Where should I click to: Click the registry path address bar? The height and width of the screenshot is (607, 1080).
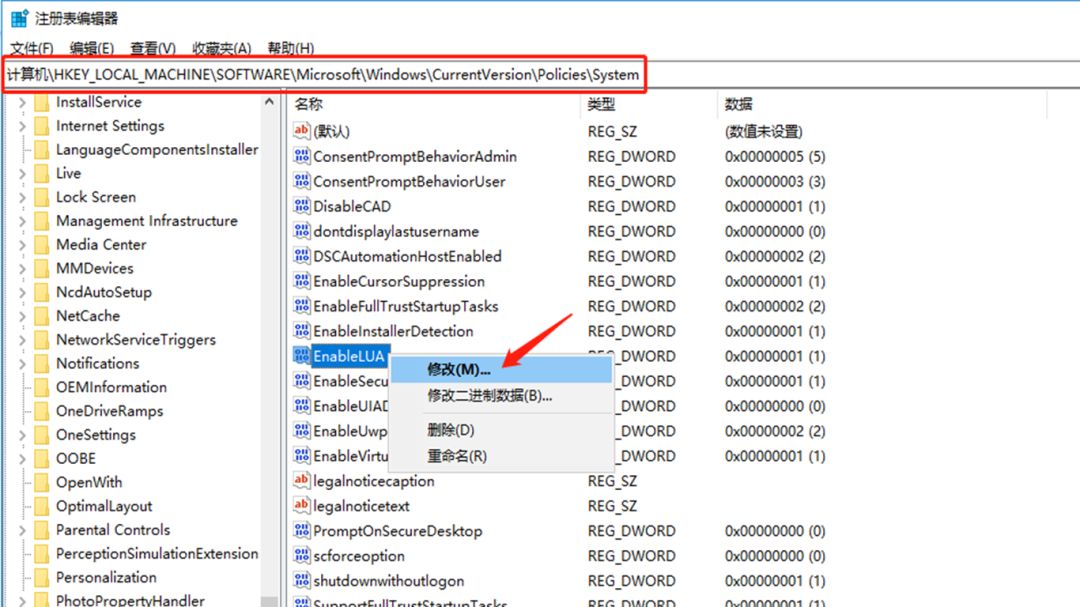540,74
